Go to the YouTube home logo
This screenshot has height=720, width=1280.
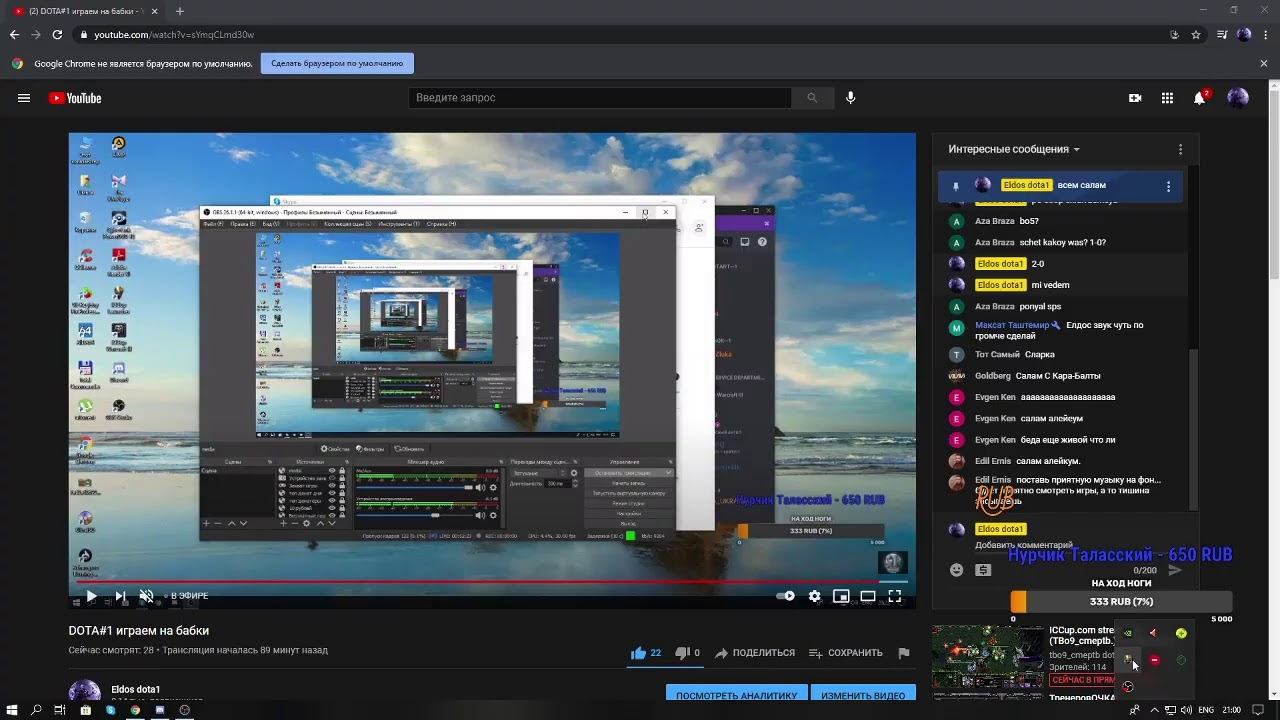click(x=75, y=98)
